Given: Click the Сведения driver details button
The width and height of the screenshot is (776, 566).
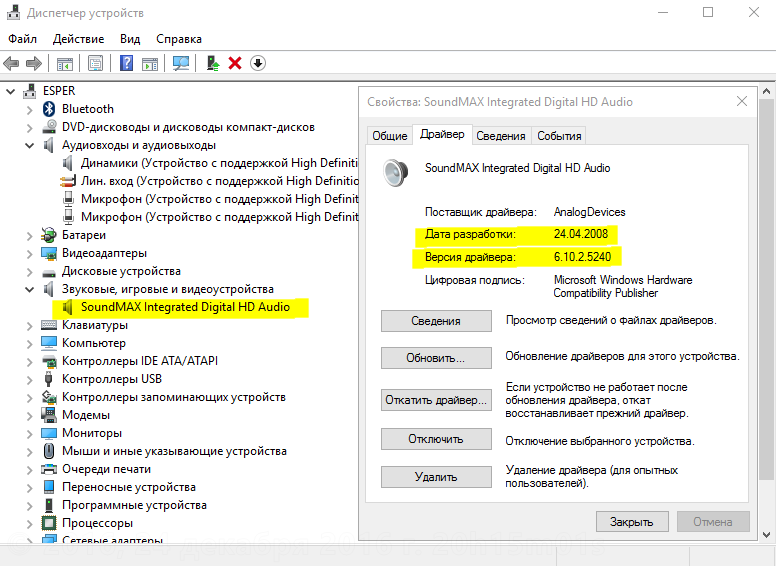Looking at the screenshot, I should pos(436,321).
